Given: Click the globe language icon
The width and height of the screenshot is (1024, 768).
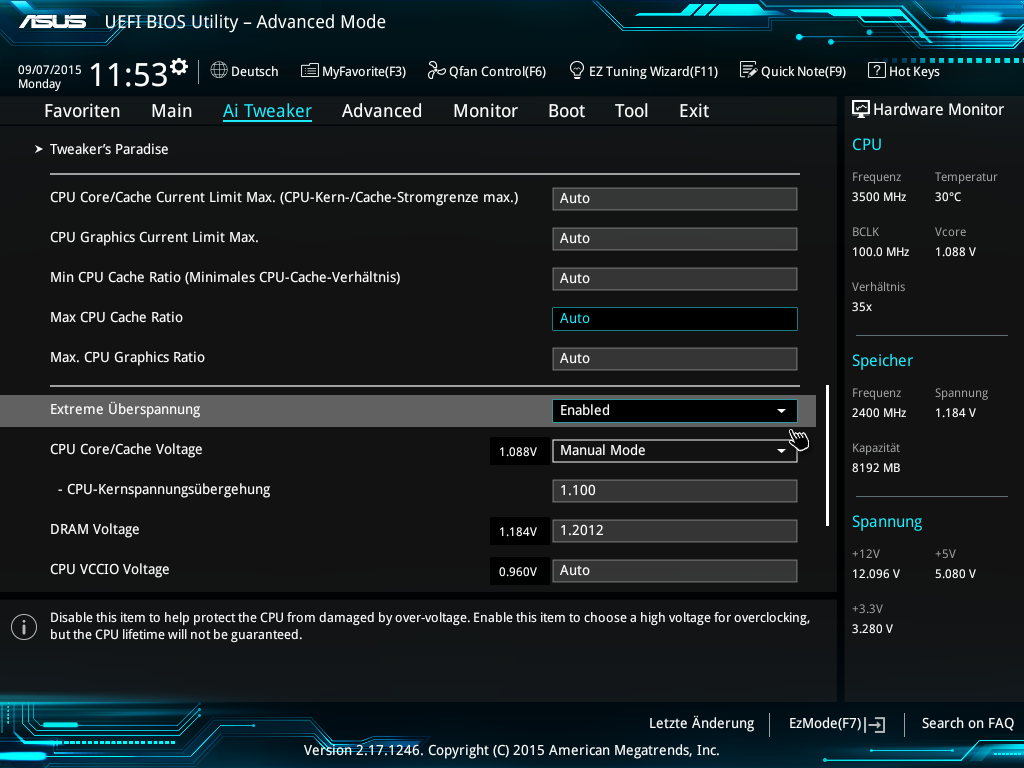Looking at the screenshot, I should [219, 70].
